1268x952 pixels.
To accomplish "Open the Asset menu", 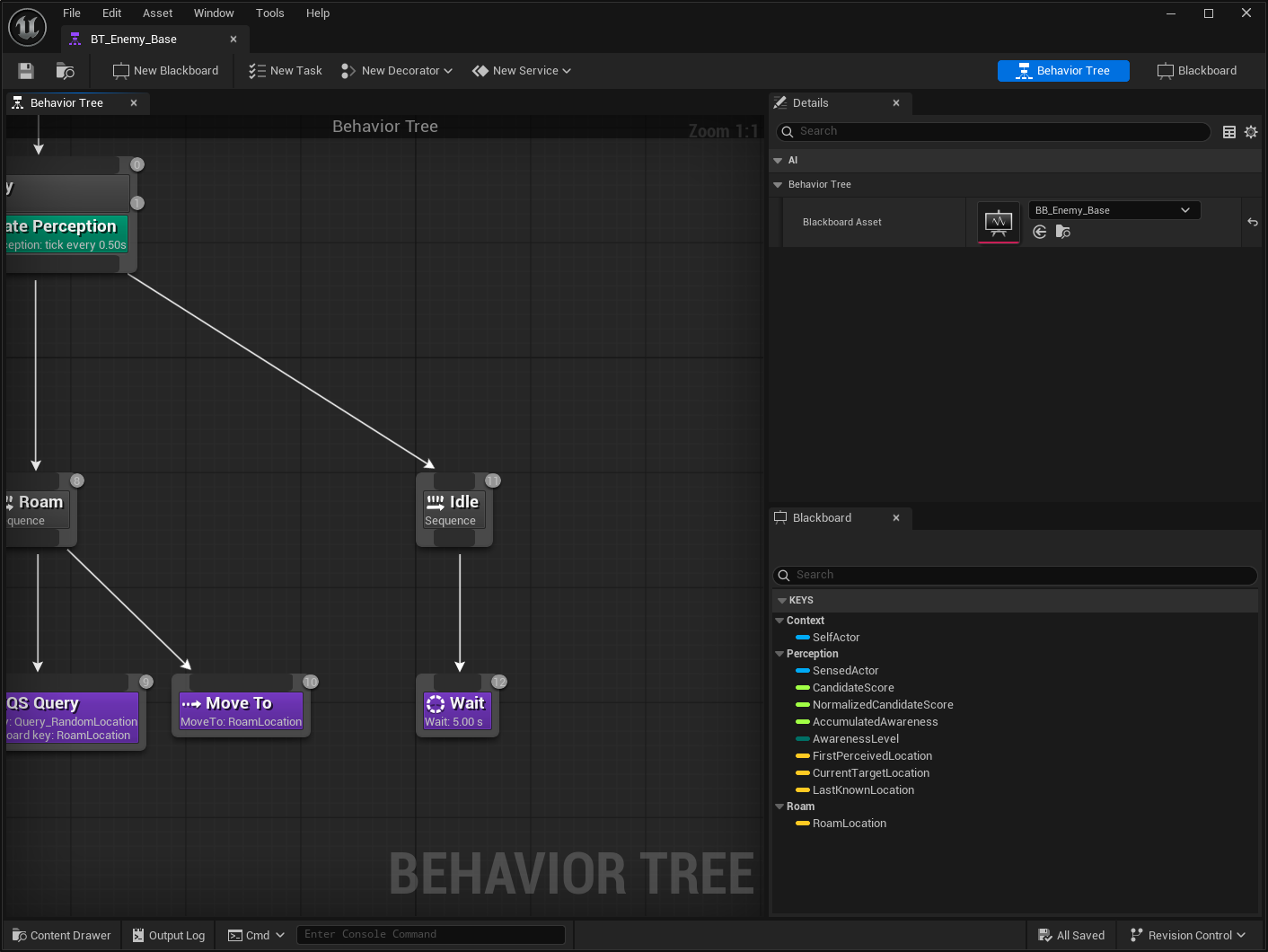I will coord(157,13).
